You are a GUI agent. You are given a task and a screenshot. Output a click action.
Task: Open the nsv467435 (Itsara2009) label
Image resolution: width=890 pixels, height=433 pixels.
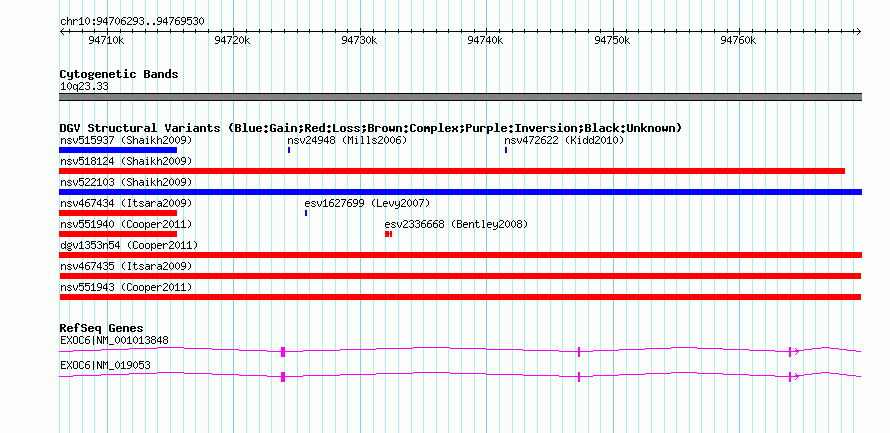[x=126, y=266]
